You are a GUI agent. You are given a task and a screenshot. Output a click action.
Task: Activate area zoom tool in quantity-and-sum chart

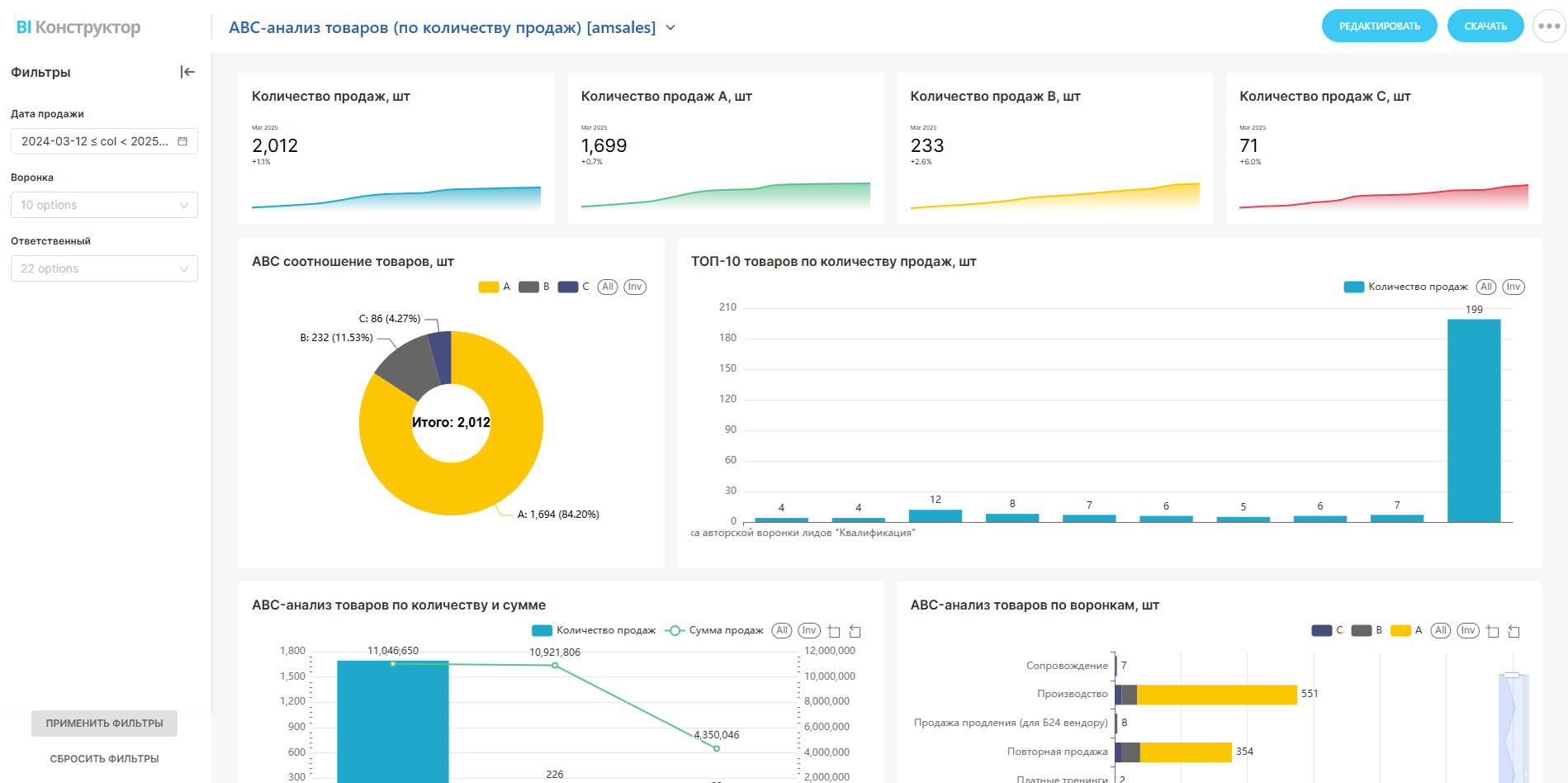pos(834,631)
